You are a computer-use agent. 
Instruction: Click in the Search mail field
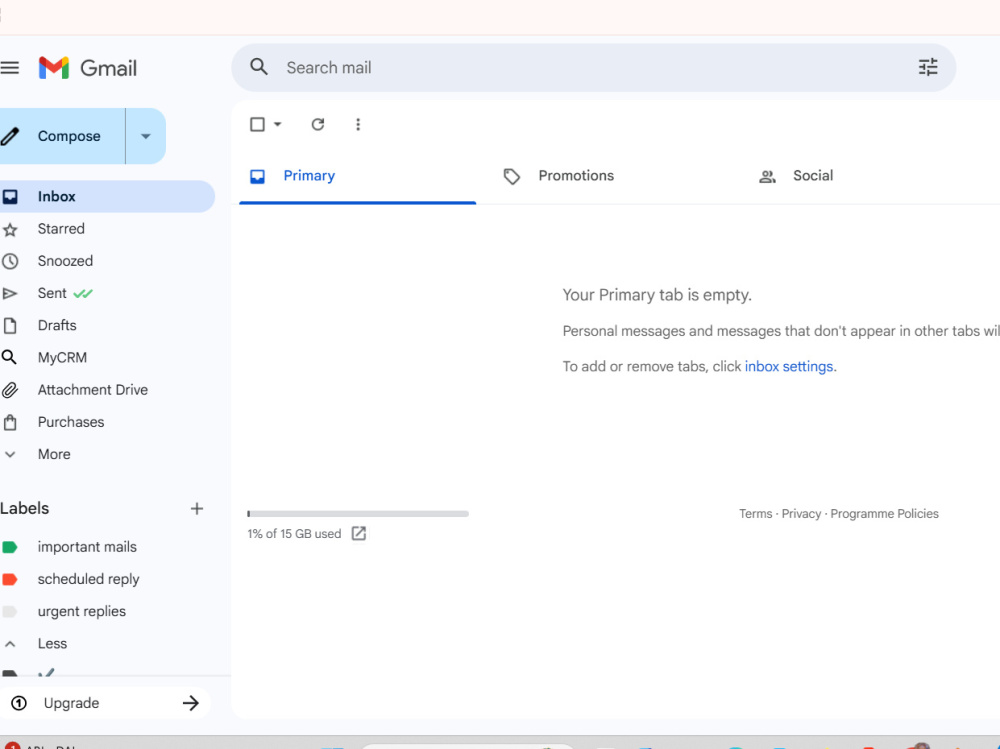click(x=593, y=68)
